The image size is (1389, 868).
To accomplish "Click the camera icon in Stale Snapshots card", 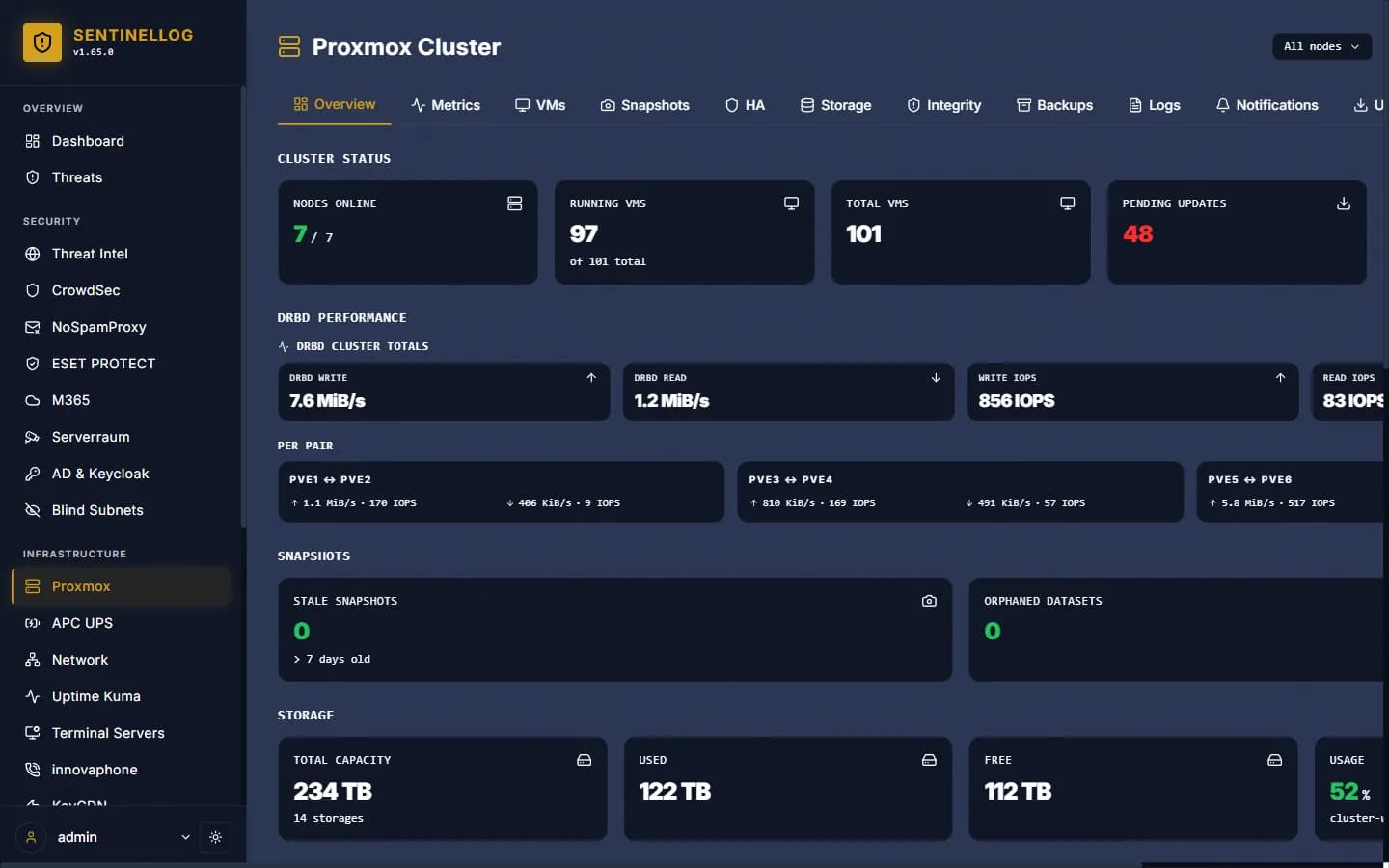I will pyautogui.click(x=929, y=601).
